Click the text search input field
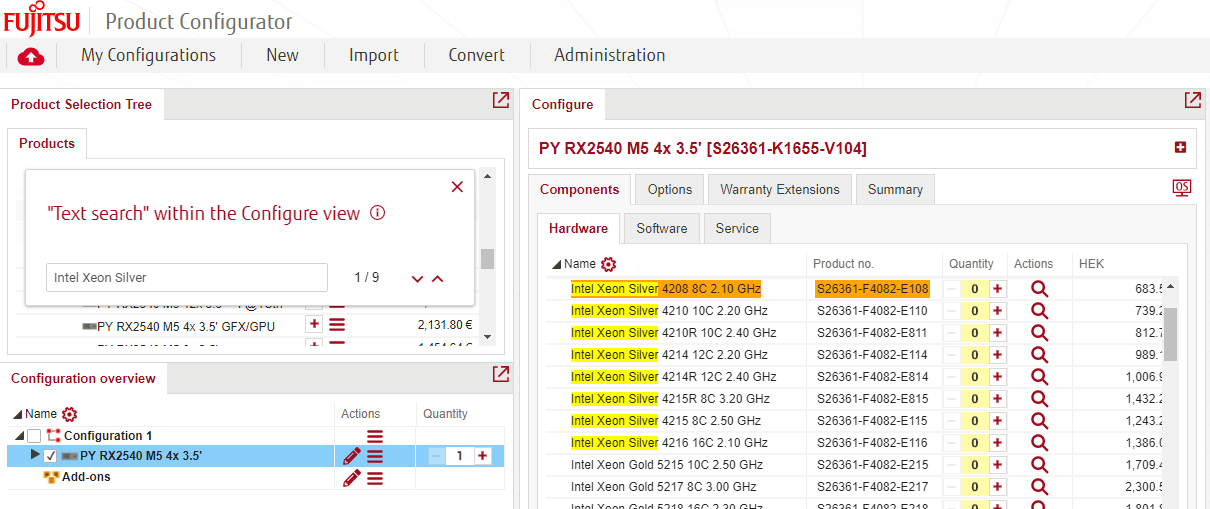1210x509 pixels. [187, 277]
